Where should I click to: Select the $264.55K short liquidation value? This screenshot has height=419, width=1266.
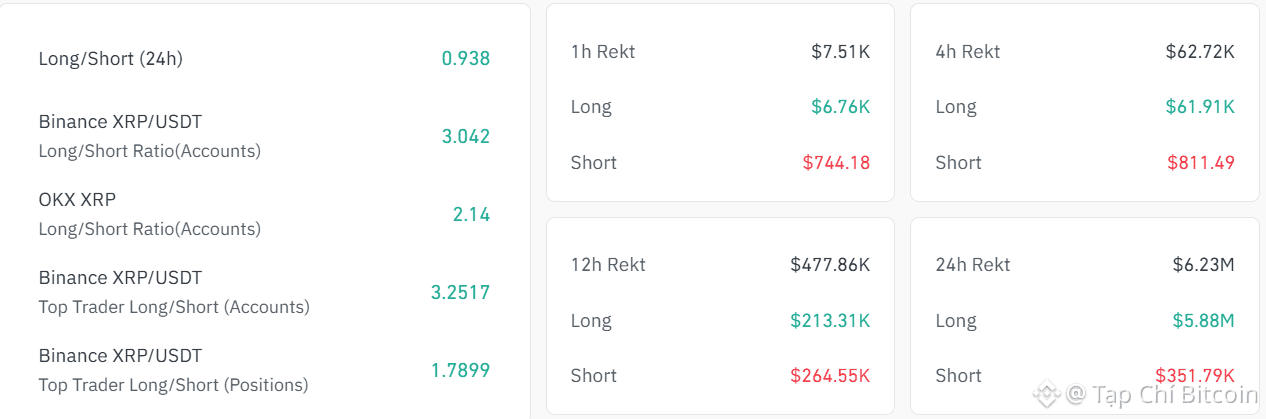coord(830,376)
